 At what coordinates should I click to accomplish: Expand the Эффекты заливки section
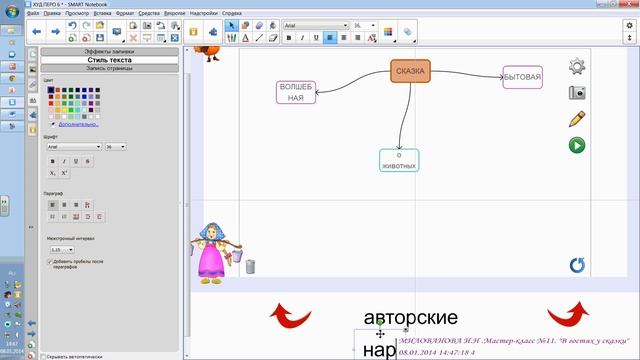coord(109,52)
